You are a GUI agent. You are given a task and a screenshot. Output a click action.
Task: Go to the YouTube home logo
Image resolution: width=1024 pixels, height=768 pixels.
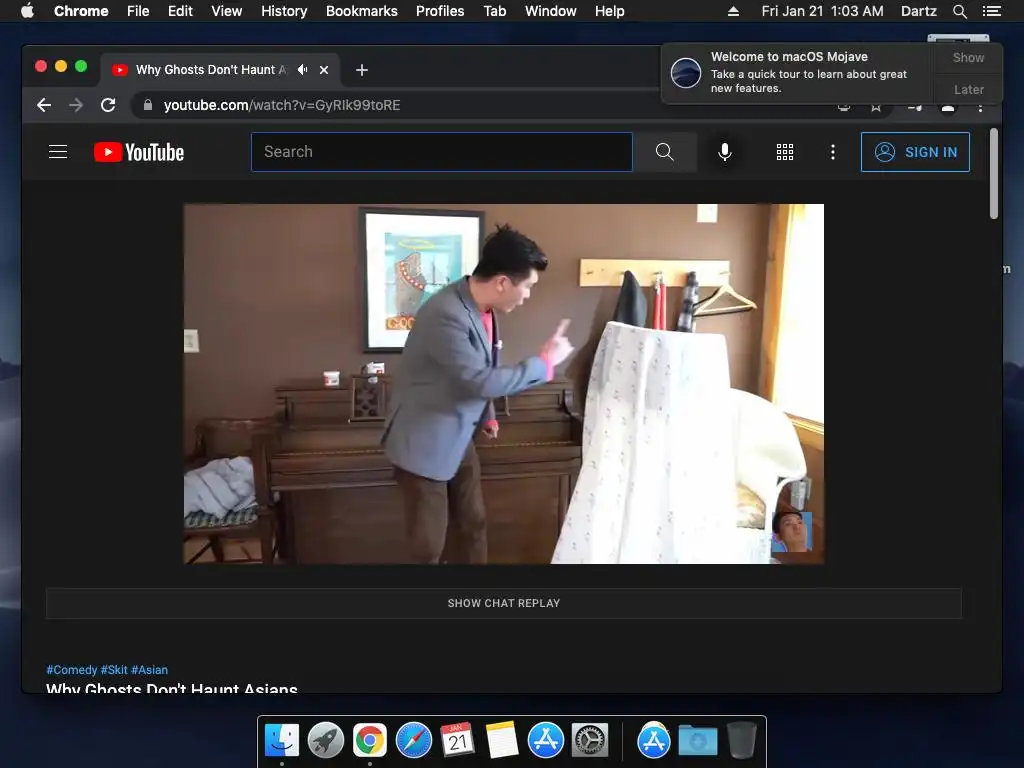click(x=139, y=152)
